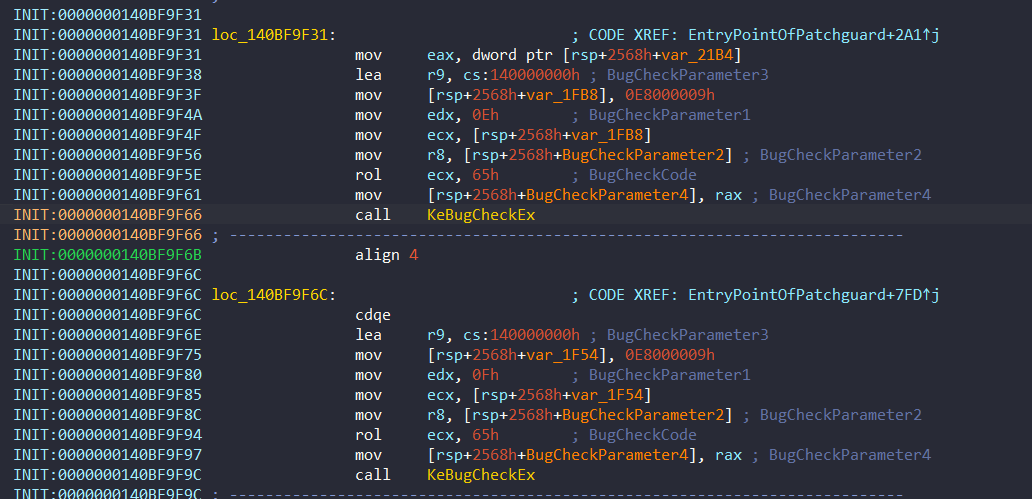Screen dimensions: 1032x499
Task: Click BugCheckParameter4 operand at 140BF9F61
Action: 608,195
